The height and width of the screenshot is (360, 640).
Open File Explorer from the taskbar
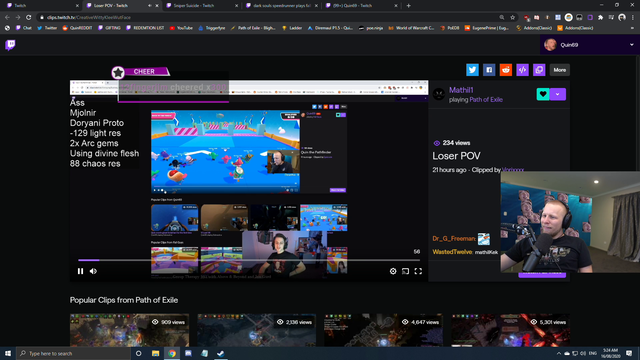point(156,353)
